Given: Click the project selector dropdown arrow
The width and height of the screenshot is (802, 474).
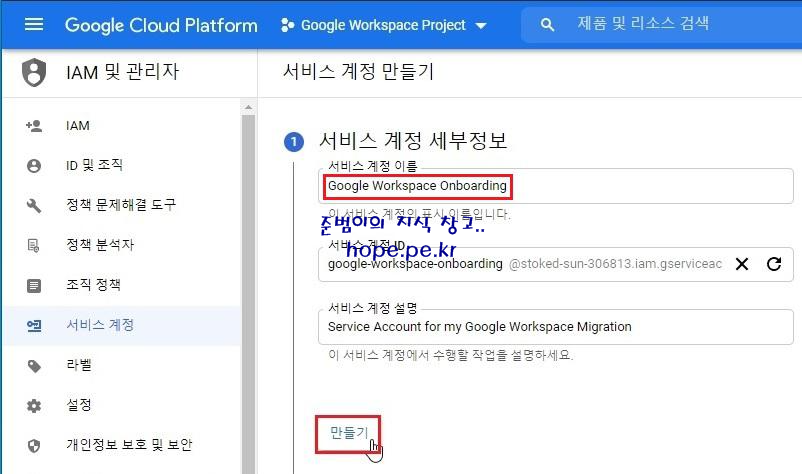Looking at the screenshot, I should [x=481, y=26].
